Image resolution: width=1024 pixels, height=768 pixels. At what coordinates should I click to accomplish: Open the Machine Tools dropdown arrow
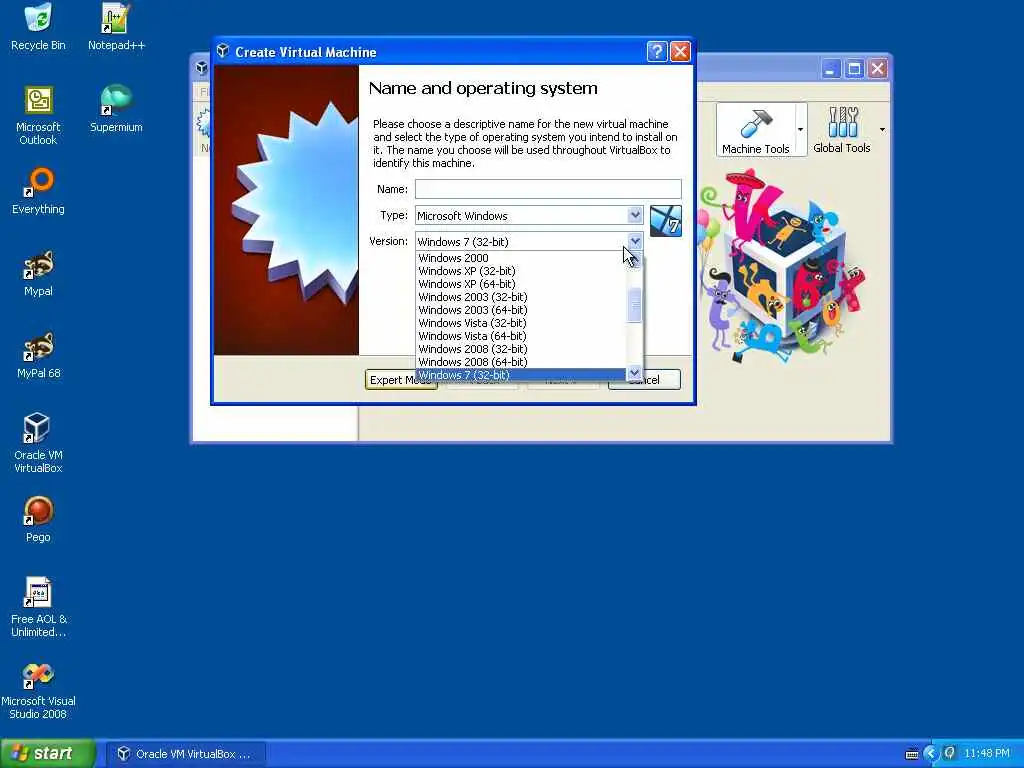[x=800, y=129]
